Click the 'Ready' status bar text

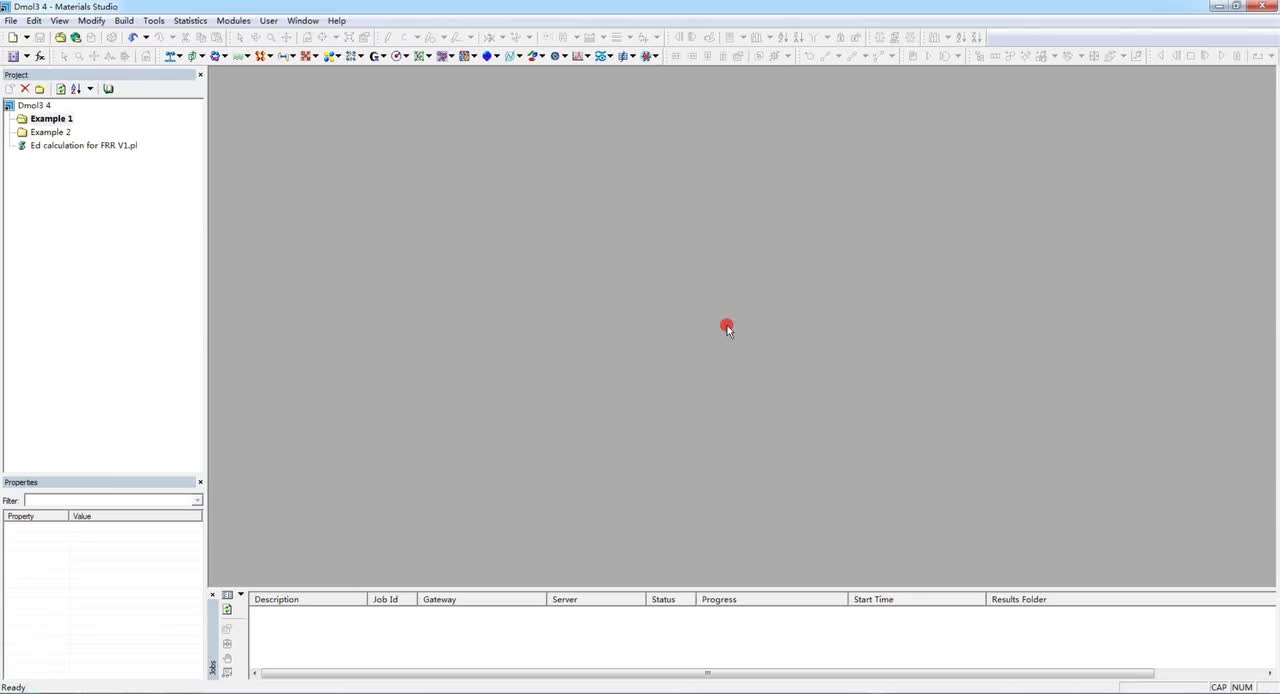[13, 687]
